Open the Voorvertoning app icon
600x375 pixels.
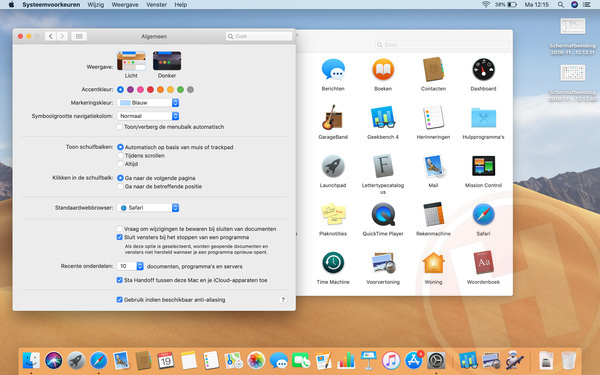pos(383,263)
